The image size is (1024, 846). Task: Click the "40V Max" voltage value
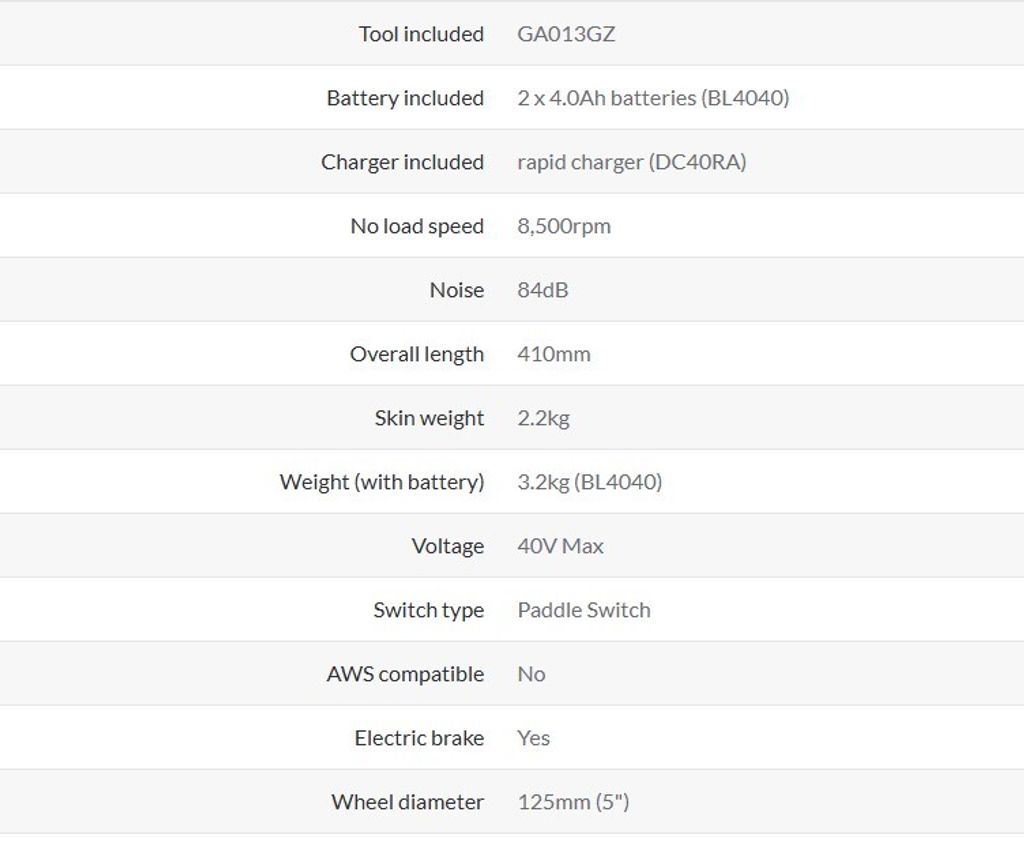coord(561,546)
